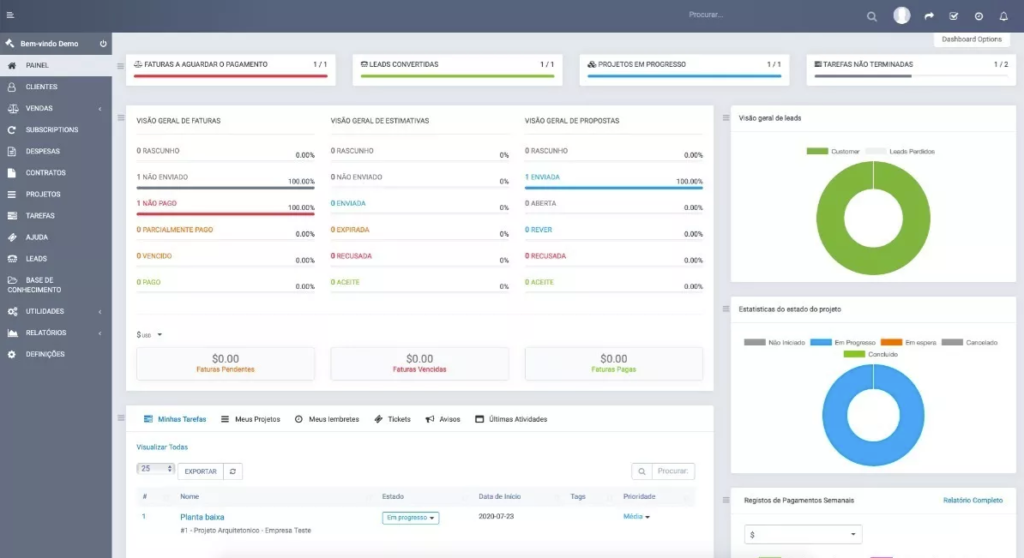
Task: Open the user profile avatar
Action: tap(902, 15)
